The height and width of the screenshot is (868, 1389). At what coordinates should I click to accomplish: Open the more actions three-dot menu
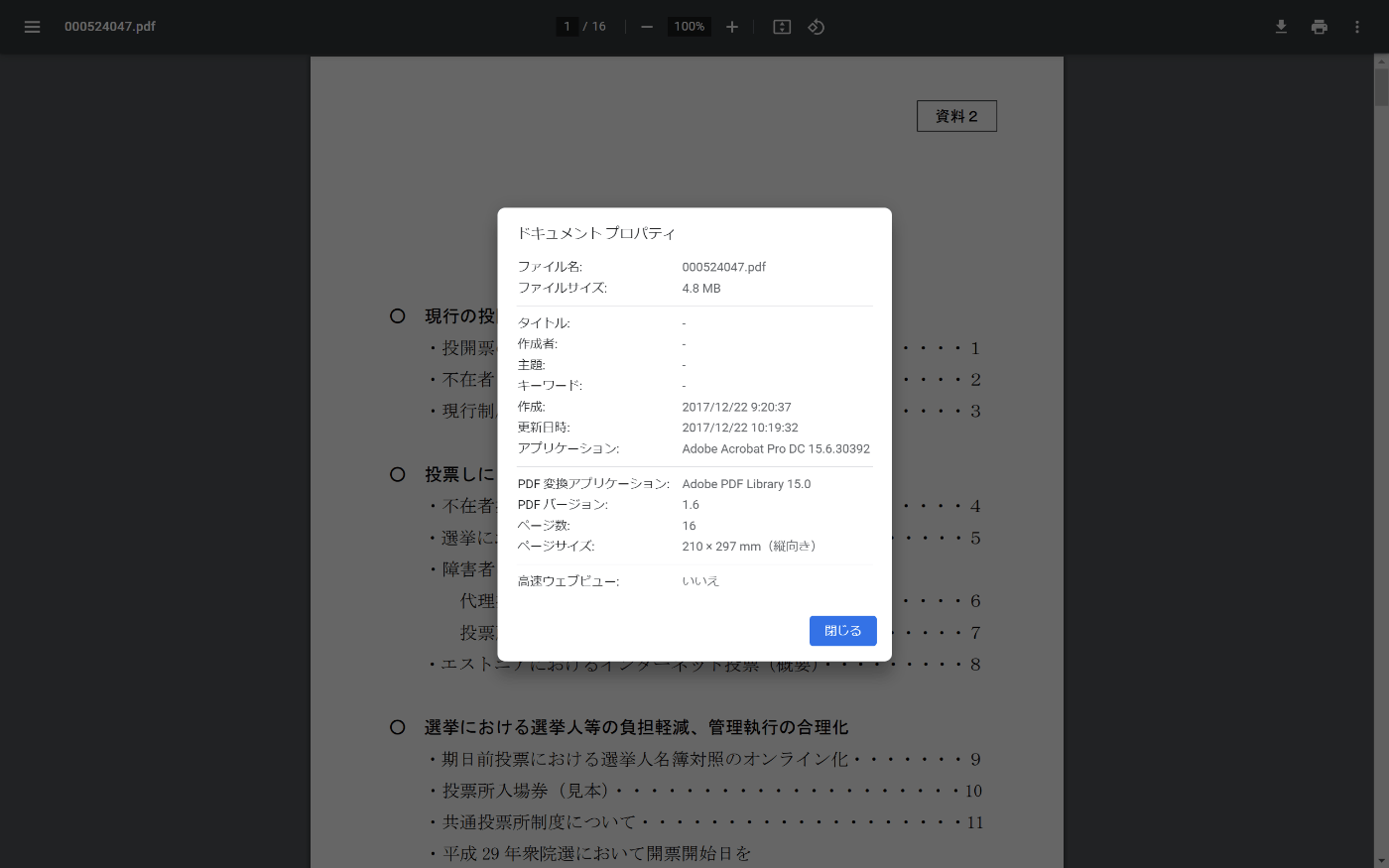point(1356,27)
